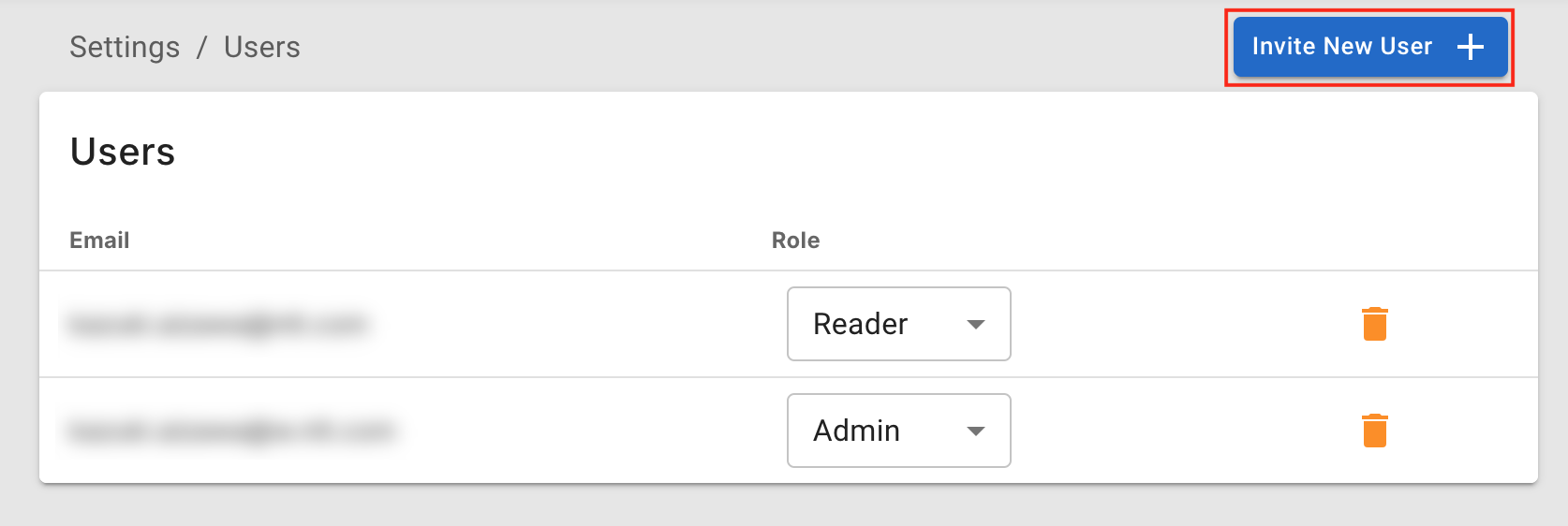The height and width of the screenshot is (526, 1568).
Task: Select the blurred email in the Admin row
Action: pyautogui.click(x=231, y=431)
